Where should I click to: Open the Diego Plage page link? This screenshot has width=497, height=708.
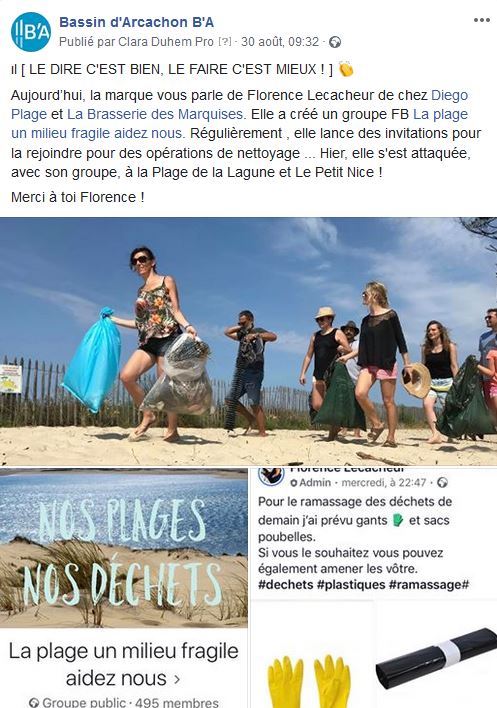coord(239,104)
